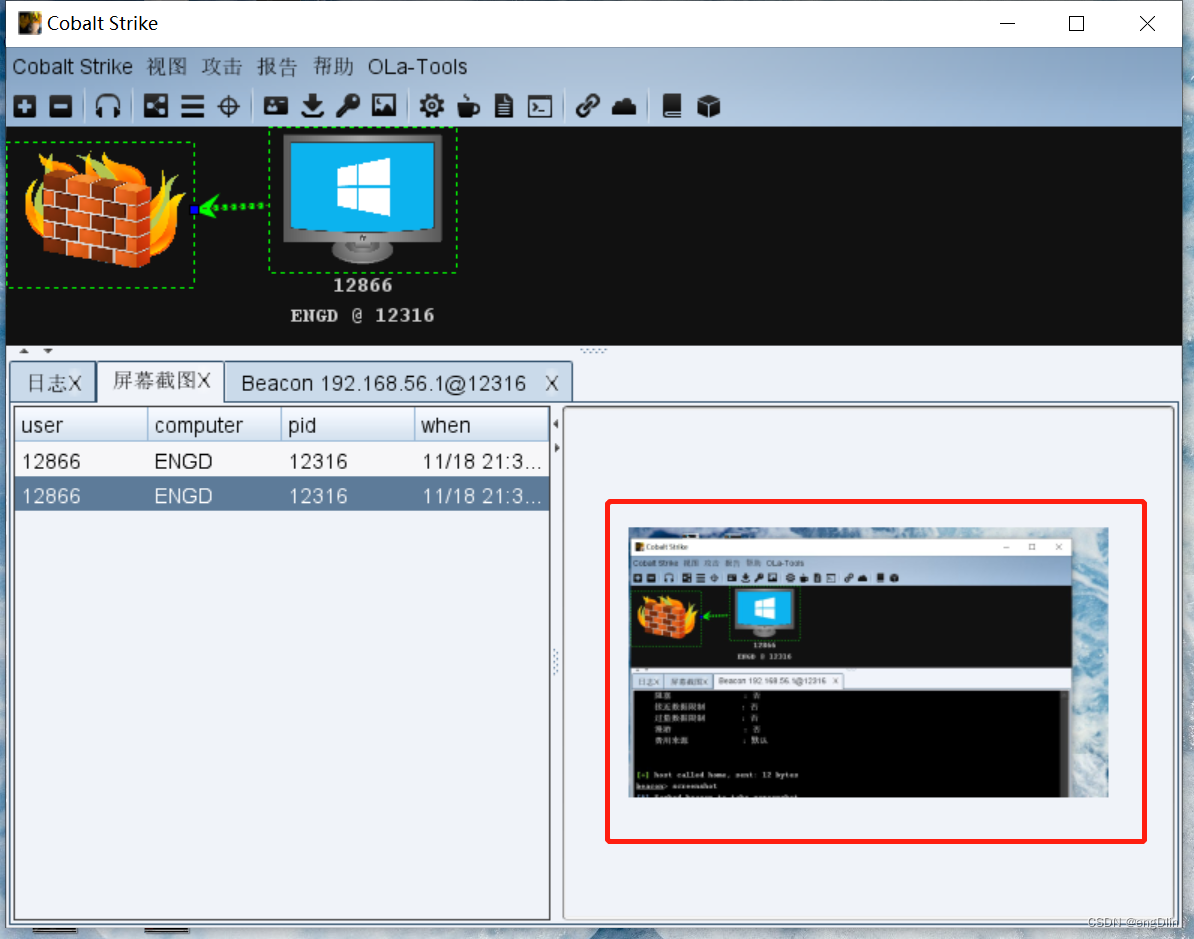The height and width of the screenshot is (939, 1194).
Task: Minimize the Cobalt Strike window
Action: (1007, 24)
